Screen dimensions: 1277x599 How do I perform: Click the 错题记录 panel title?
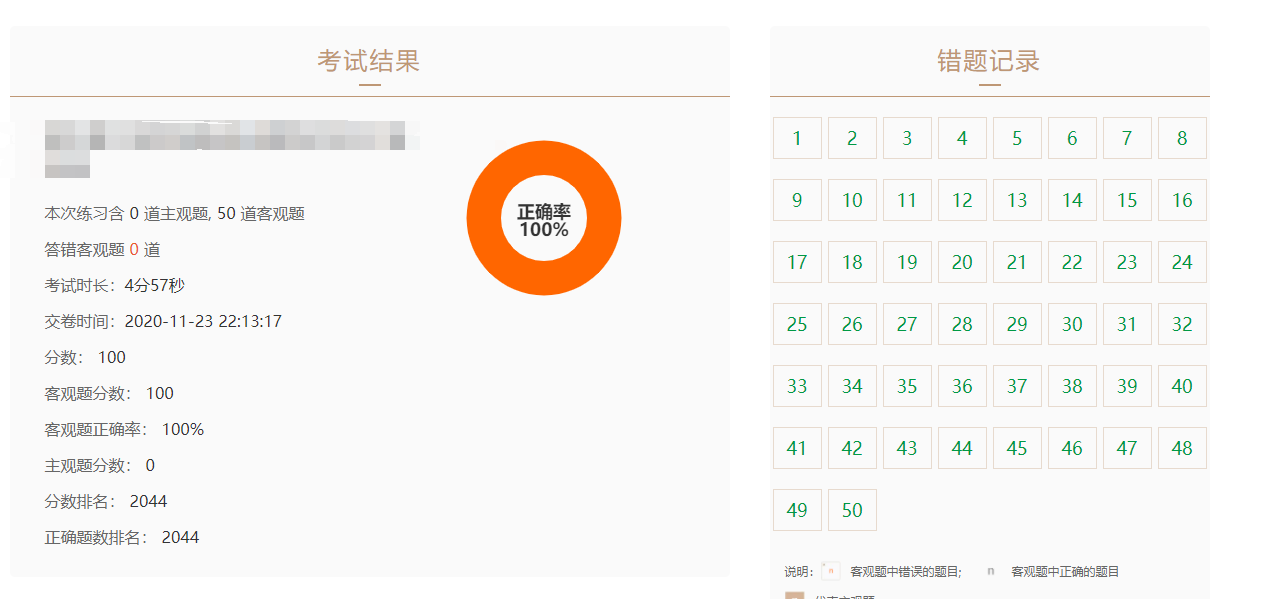tap(988, 61)
